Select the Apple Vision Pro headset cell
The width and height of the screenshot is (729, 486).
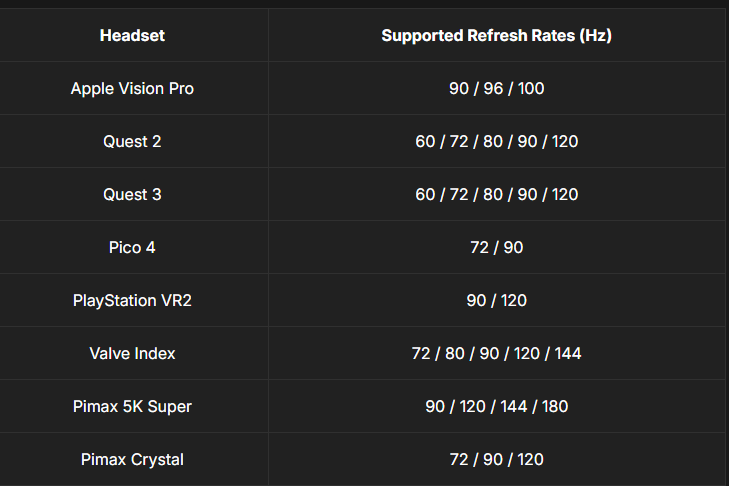pyautogui.click(x=132, y=89)
